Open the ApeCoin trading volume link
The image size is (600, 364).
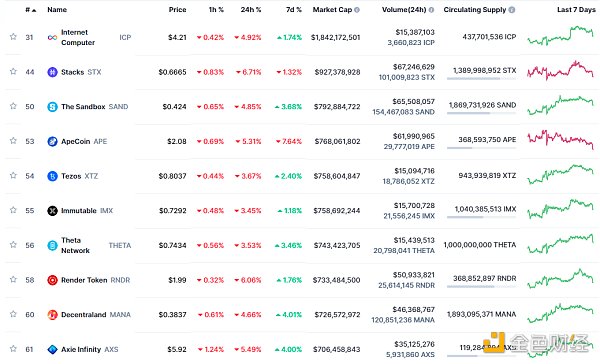tap(414, 136)
